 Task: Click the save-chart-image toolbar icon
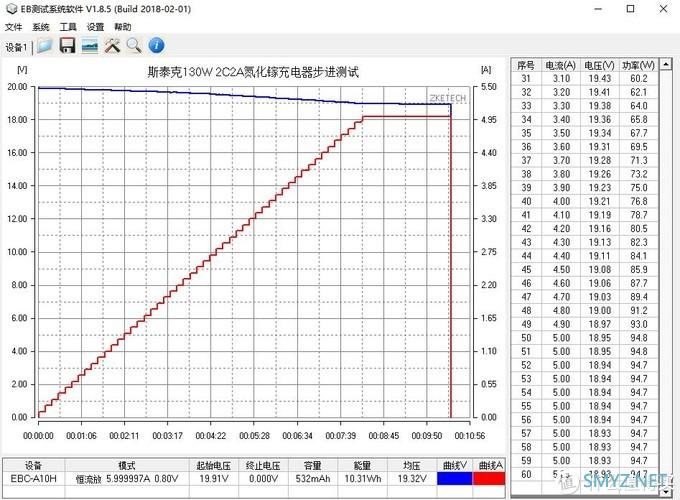coord(90,46)
